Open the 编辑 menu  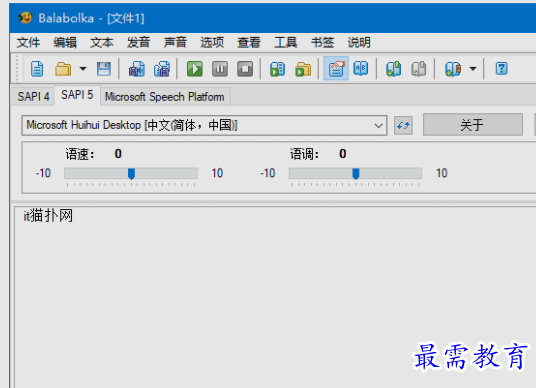(x=65, y=42)
